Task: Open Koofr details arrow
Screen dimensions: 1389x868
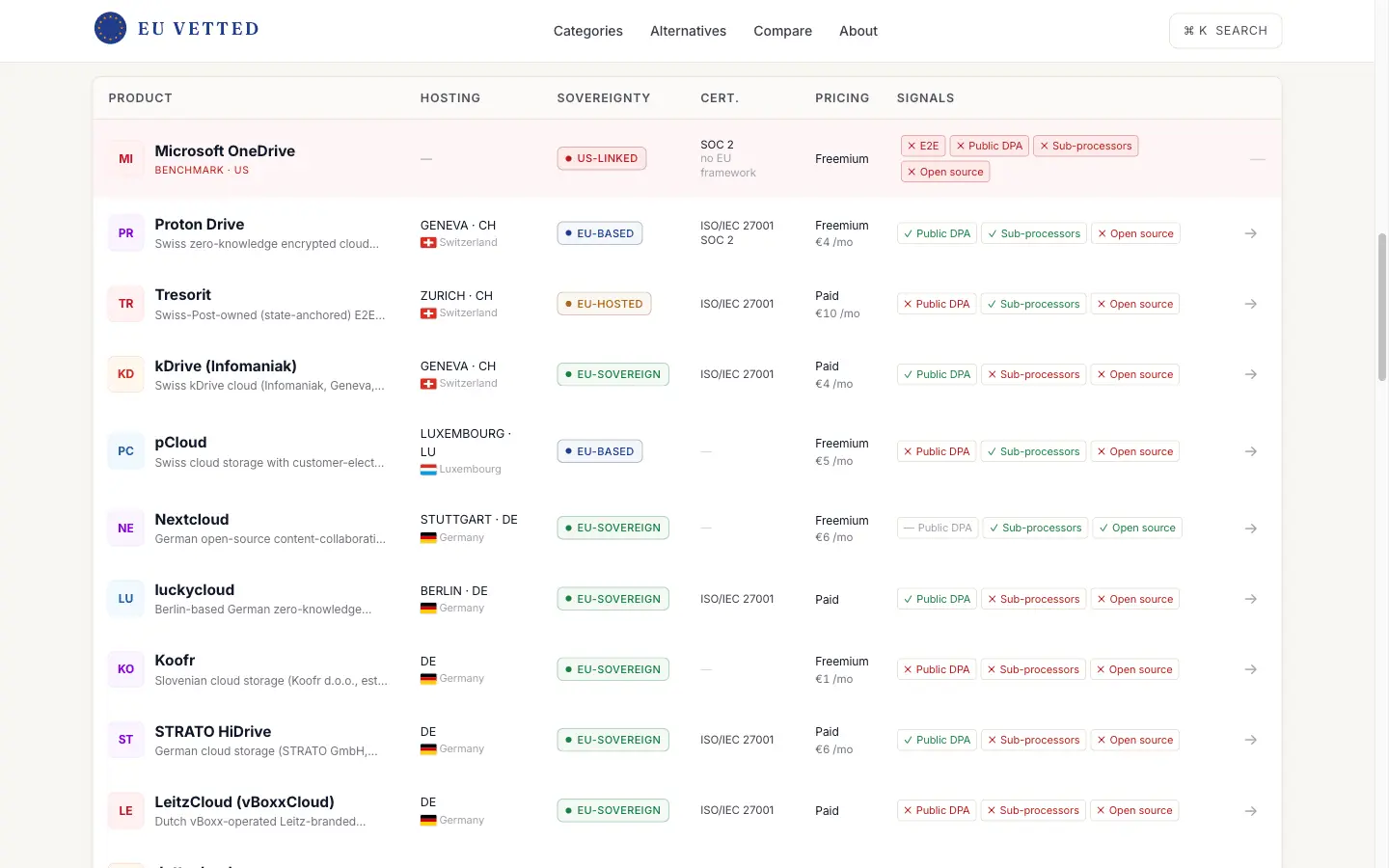Action: [1250, 669]
